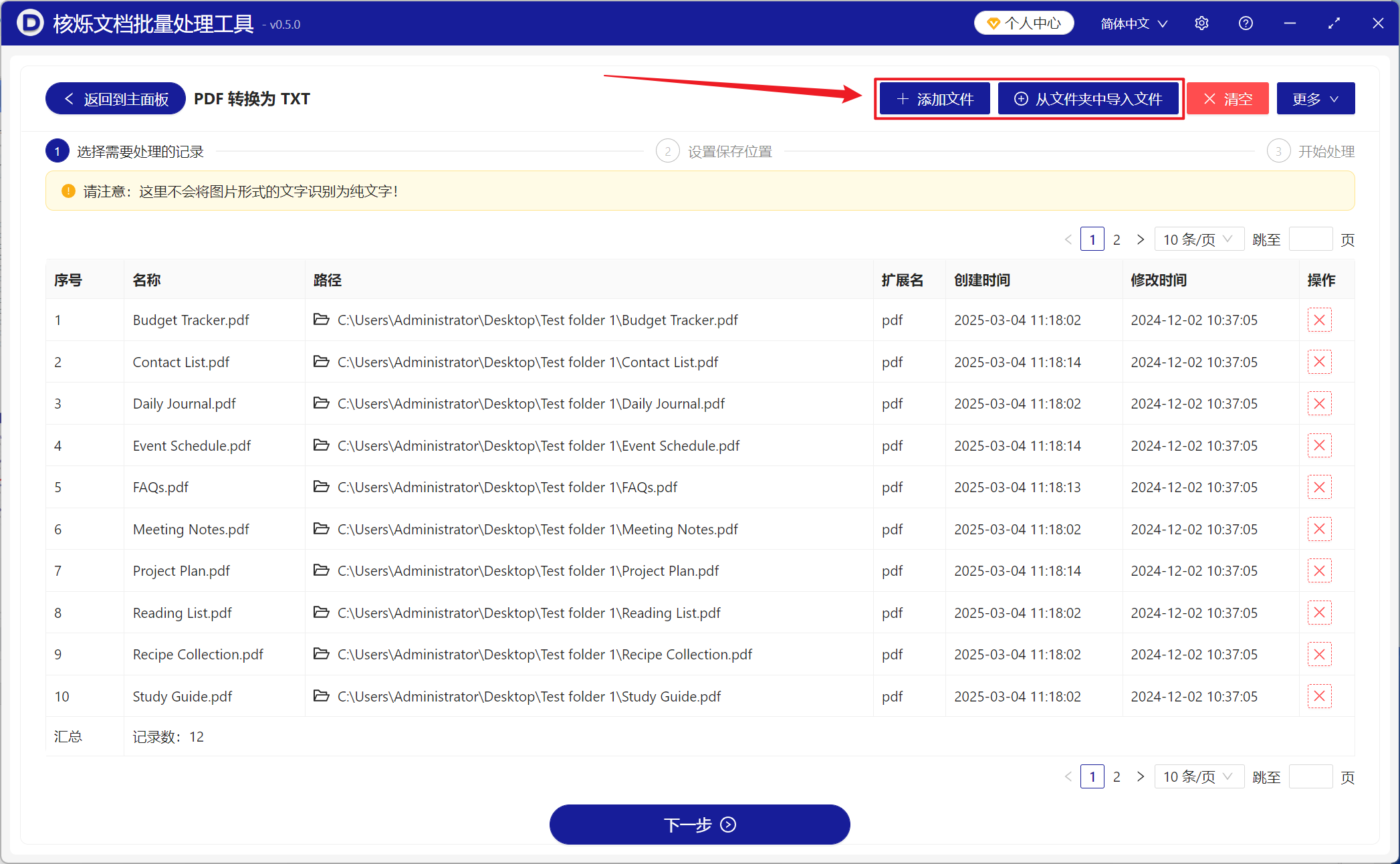Click the FAQs.pdf file name
The image size is (1400, 864).
pos(160,487)
